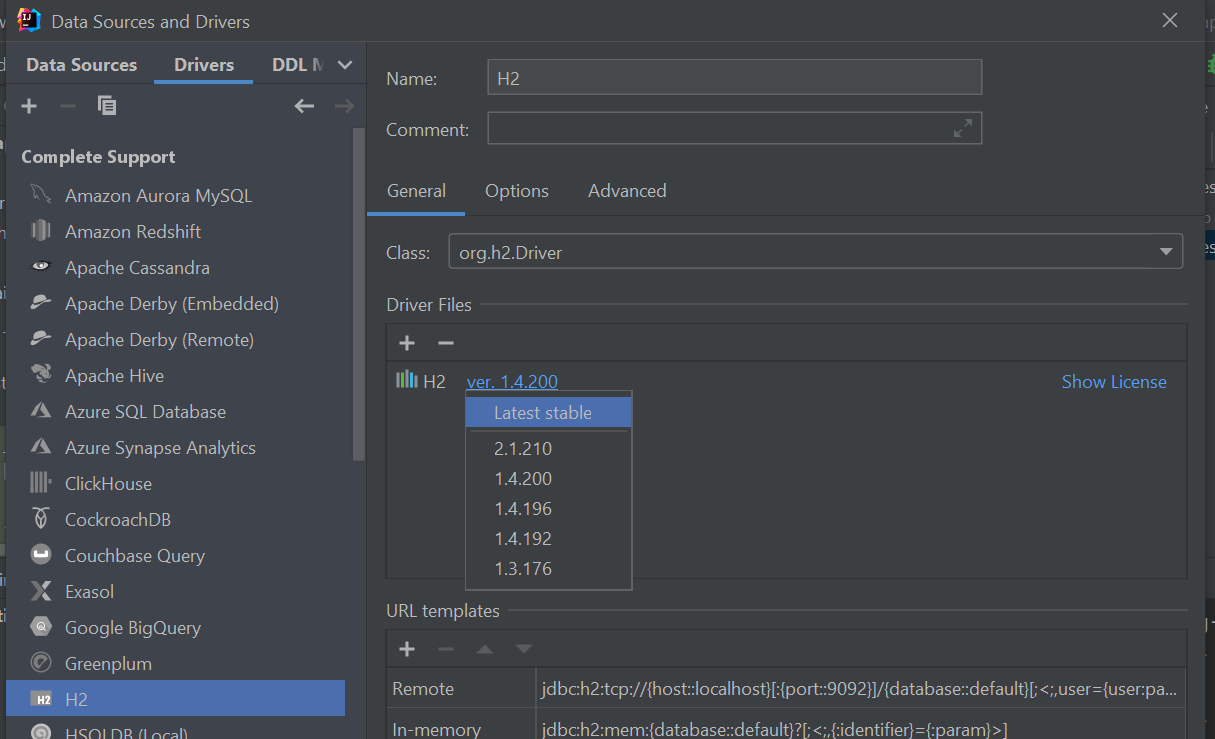Image resolution: width=1215 pixels, height=739 pixels.
Task: Add a new driver with plus icon
Action: 29,106
